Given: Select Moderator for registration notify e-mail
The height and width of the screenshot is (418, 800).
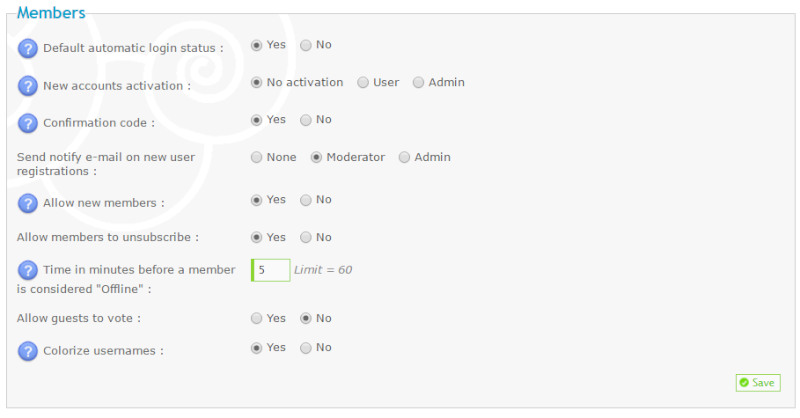Looking at the screenshot, I should tap(316, 157).
